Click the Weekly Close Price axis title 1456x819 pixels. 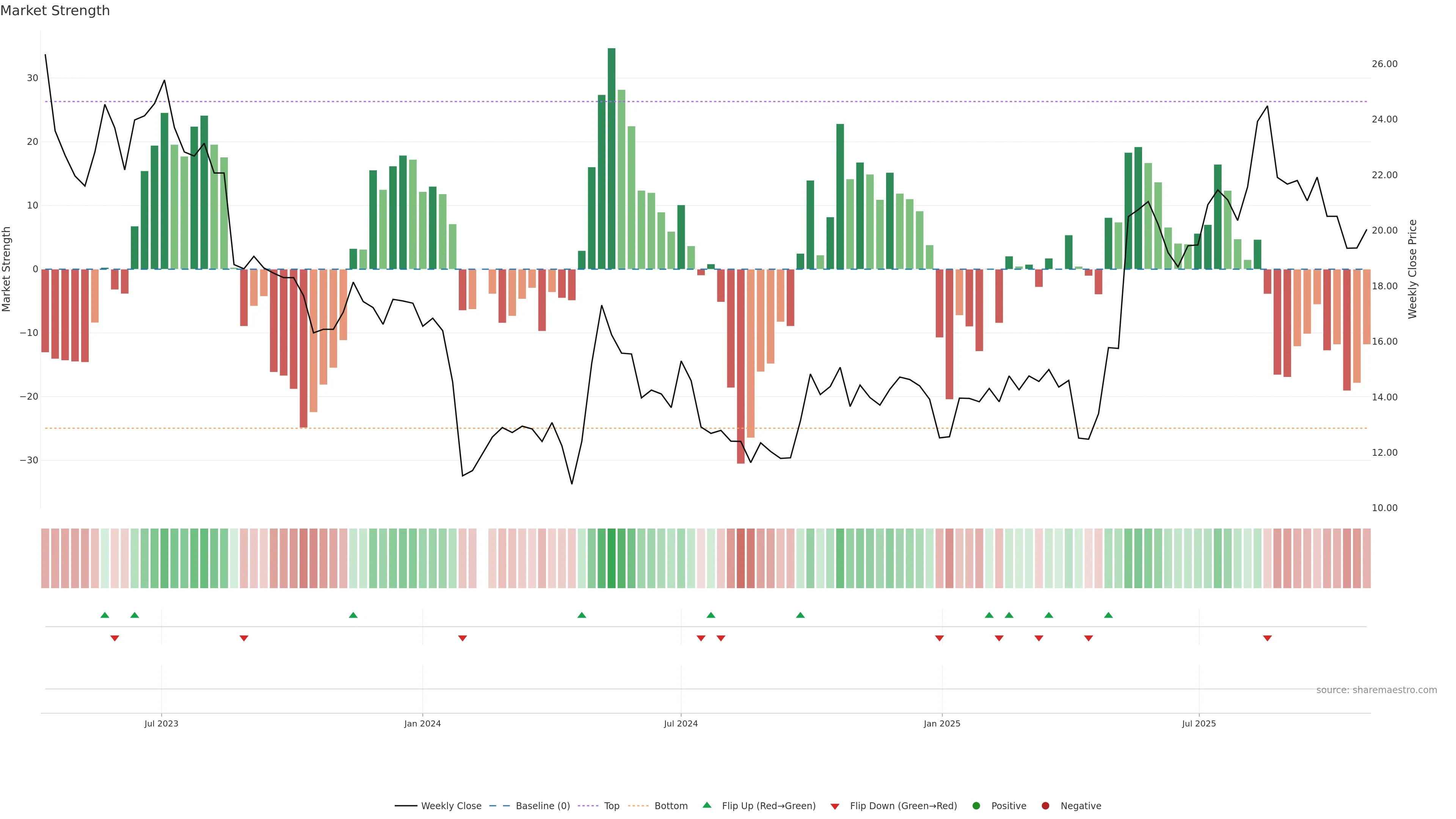pos(1412,269)
